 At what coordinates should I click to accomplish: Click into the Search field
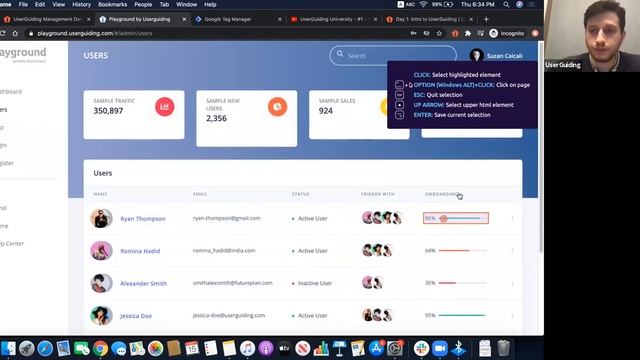[x=393, y=56]
